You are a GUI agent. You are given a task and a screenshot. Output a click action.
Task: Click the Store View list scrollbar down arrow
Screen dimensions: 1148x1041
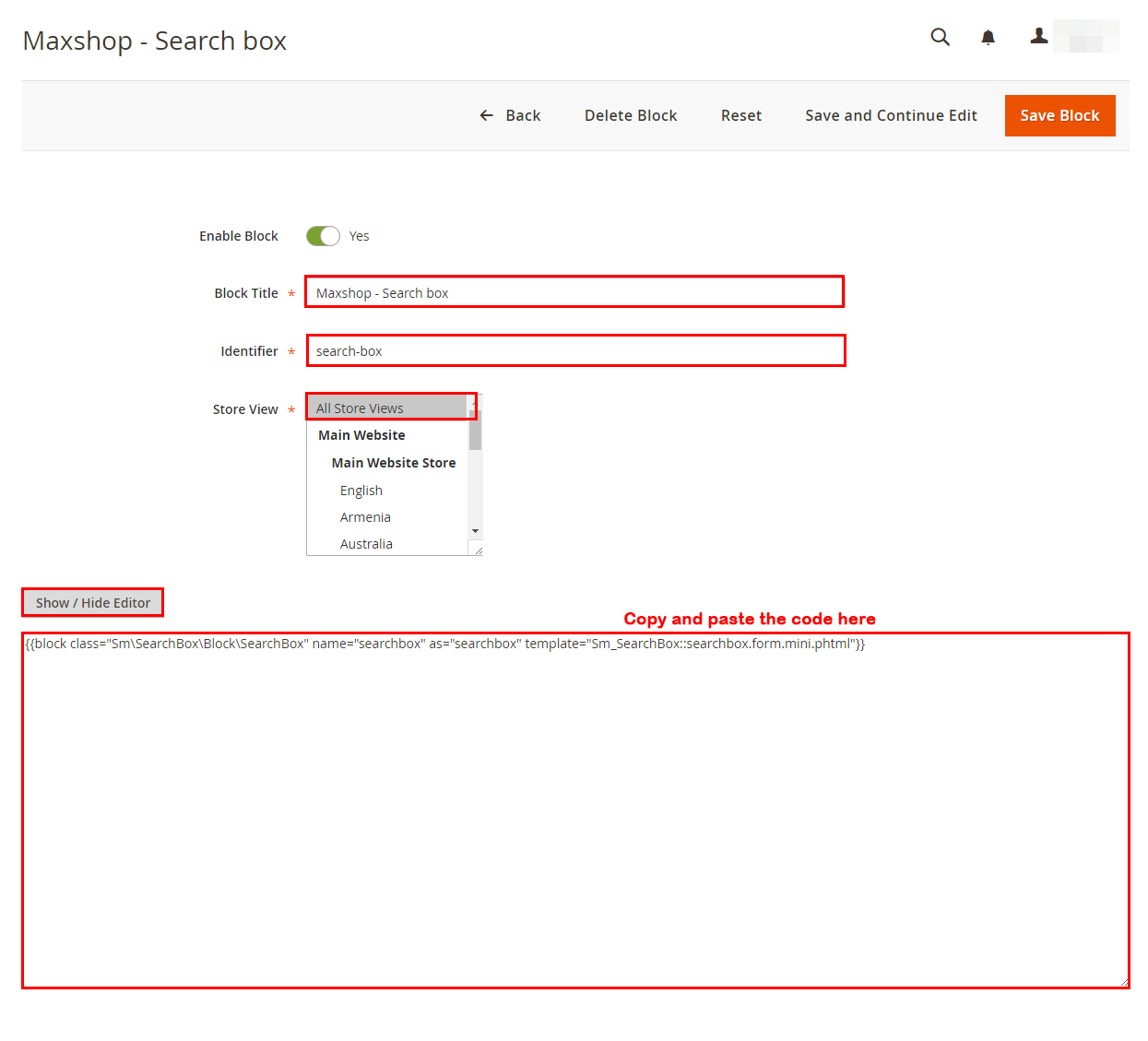pos(475,531)
